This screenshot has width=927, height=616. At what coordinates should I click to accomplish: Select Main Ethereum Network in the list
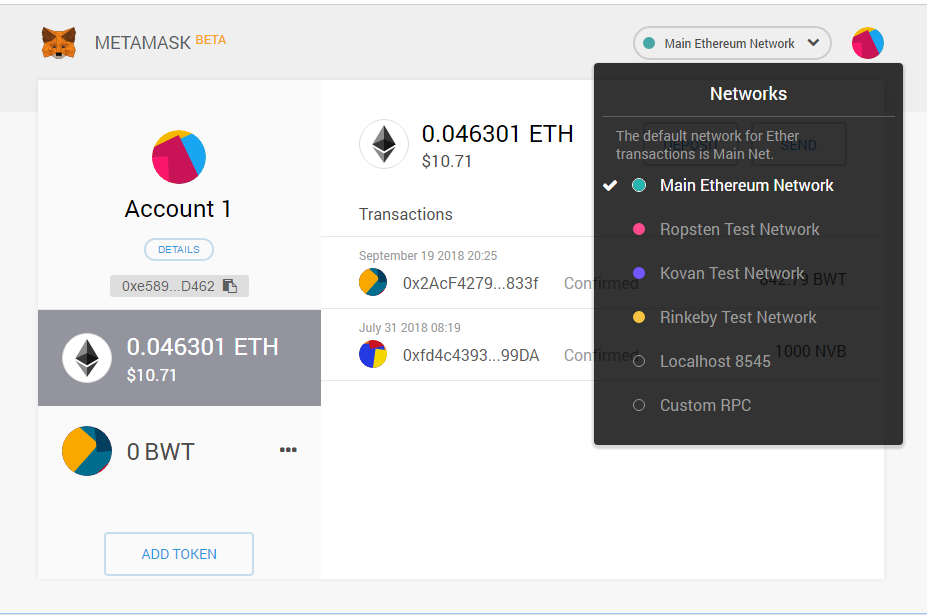click(x=748, y=186)
